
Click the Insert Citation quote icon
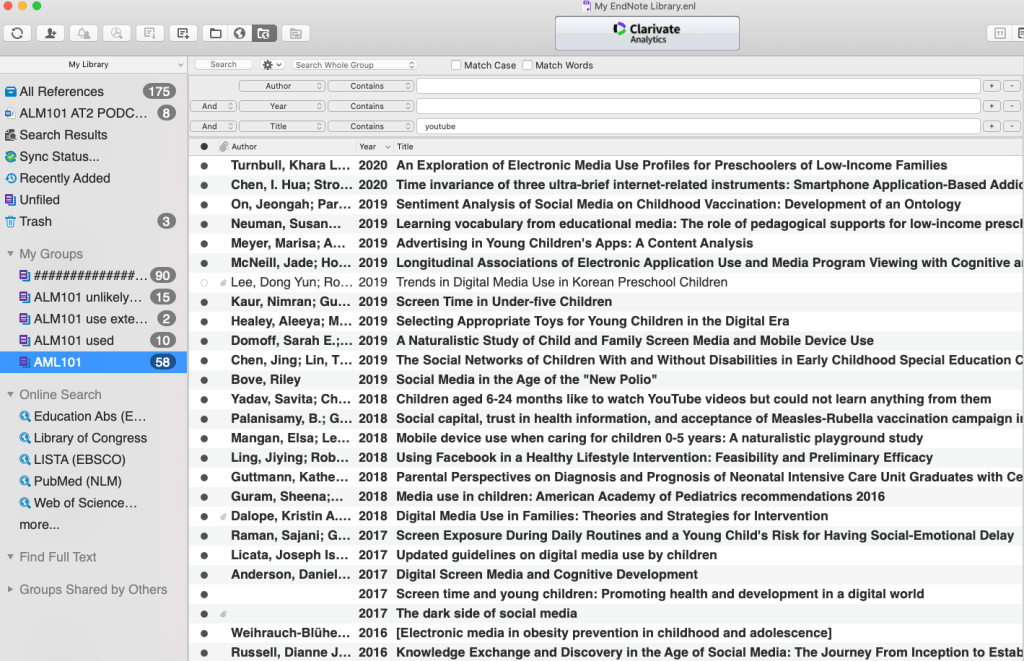click(999, 33)
